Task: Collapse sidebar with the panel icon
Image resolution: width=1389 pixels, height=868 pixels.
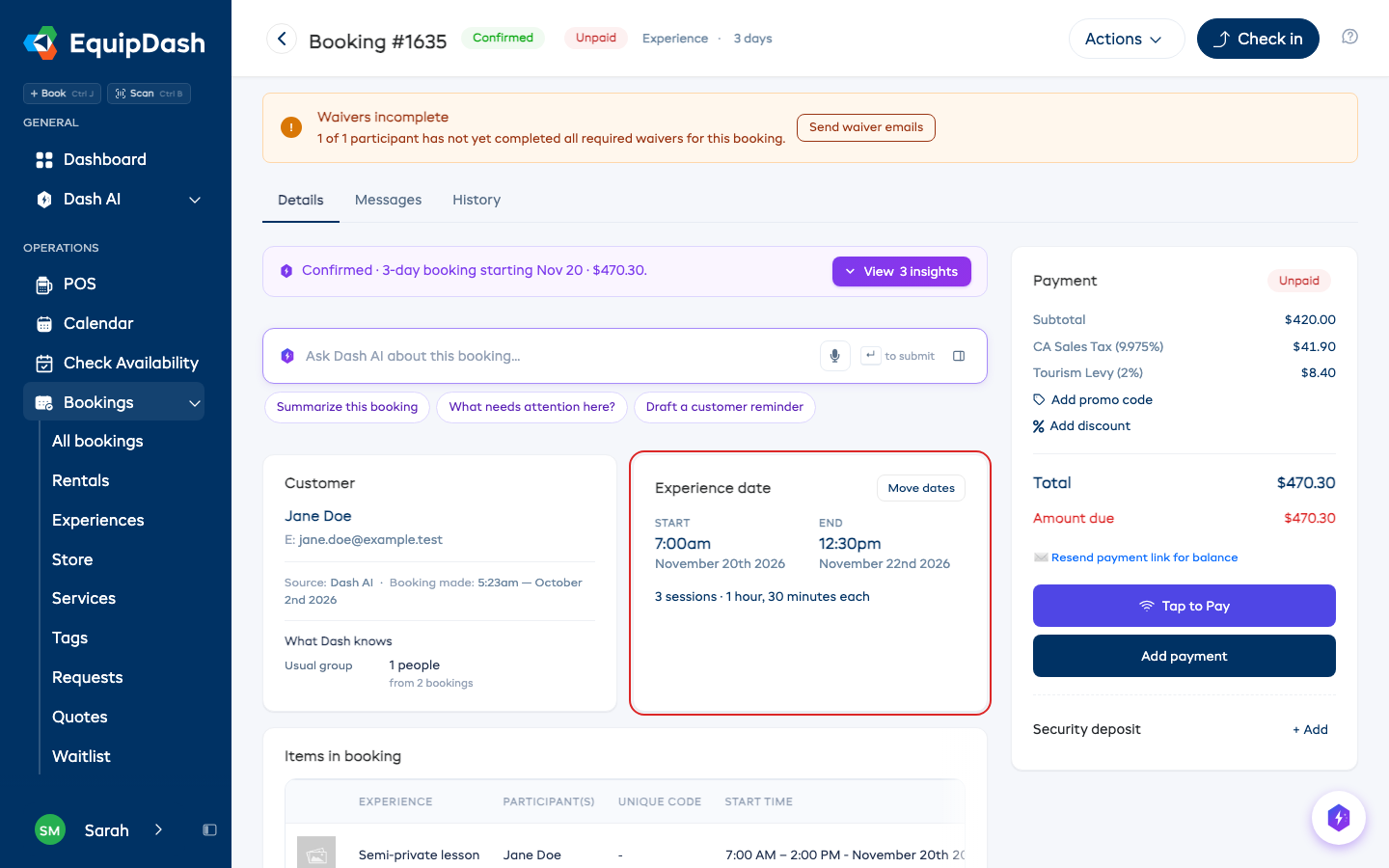Action: (x=209, y=830)
